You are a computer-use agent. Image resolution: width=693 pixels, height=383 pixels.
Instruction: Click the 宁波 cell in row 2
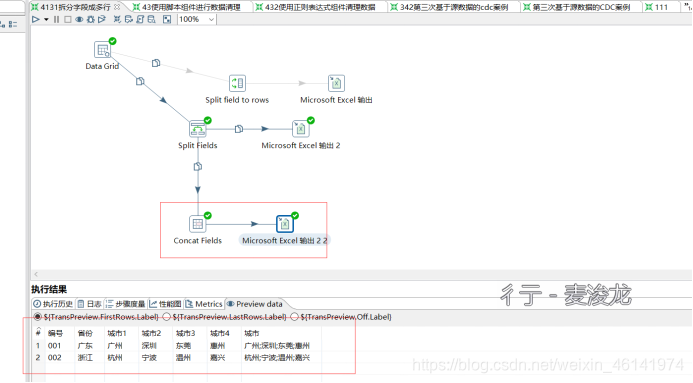tap(149, 357)
